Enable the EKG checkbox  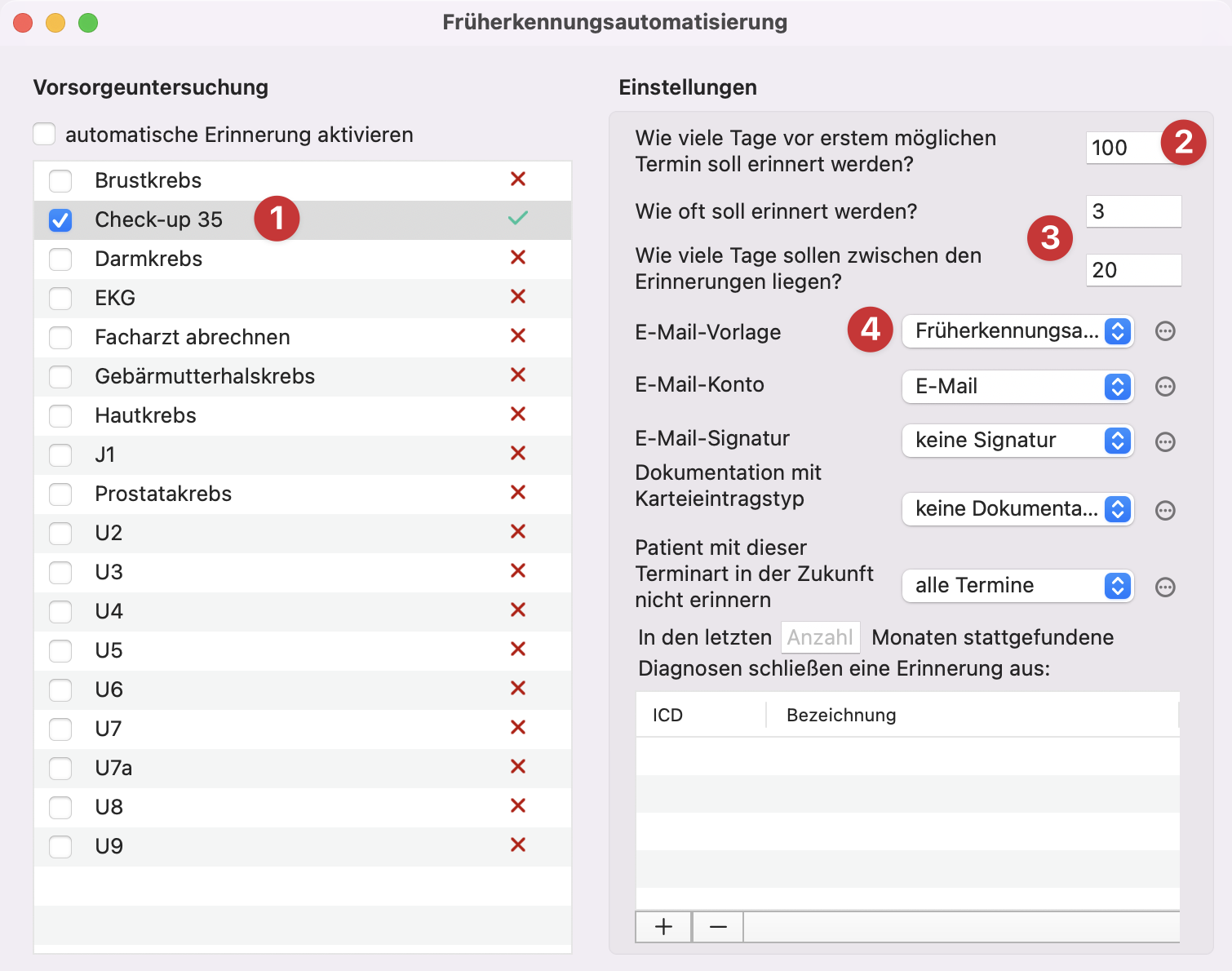click(60, 298)
